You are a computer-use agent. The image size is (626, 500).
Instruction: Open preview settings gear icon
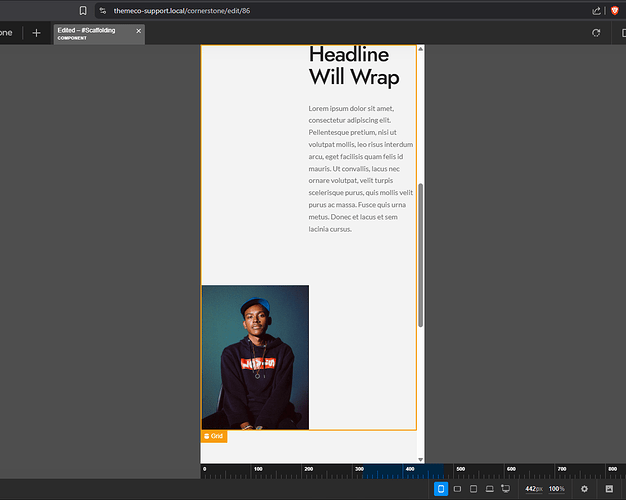coord(585,489)
